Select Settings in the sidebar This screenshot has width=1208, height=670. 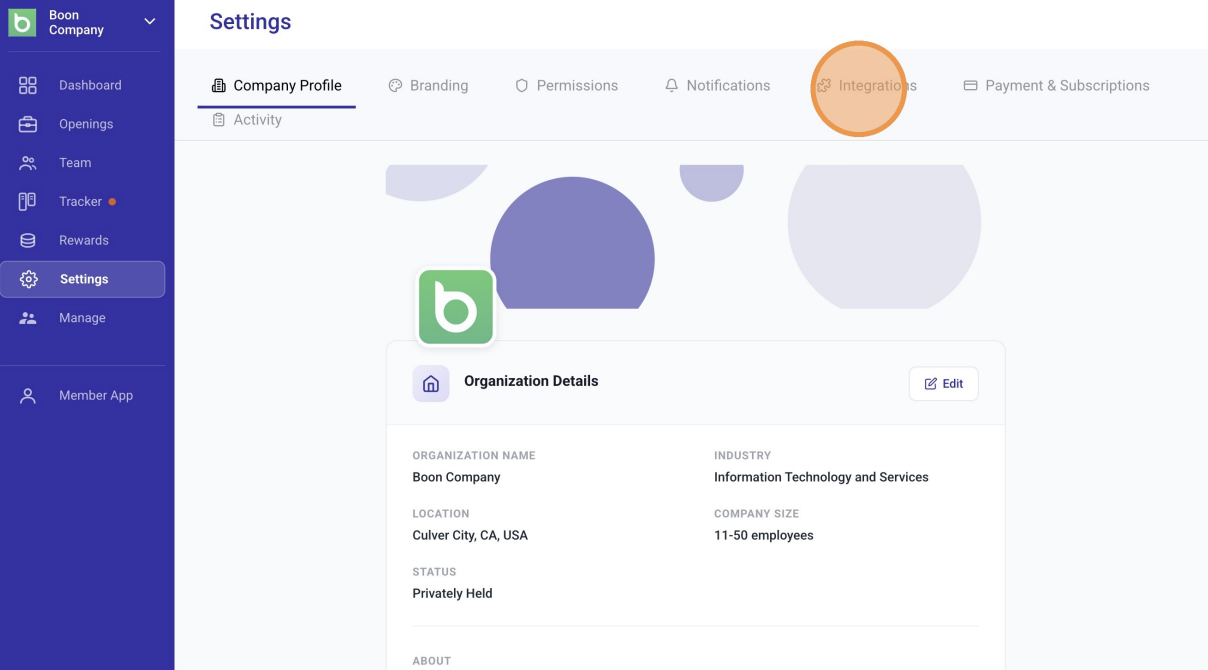tap(82, 279)
